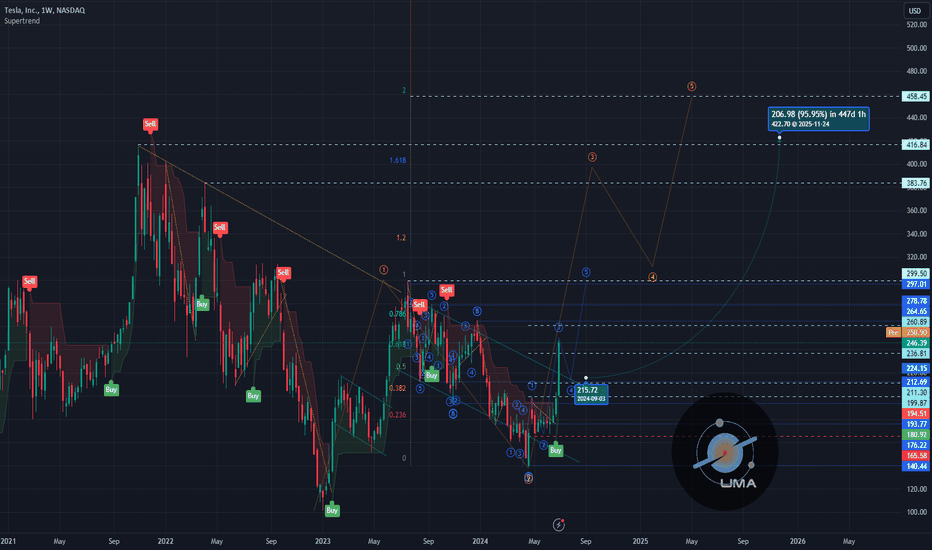Select the green 180.92 price label
Image resolution: width=932 pixels, height=550 pixels.
click(915, 435)
